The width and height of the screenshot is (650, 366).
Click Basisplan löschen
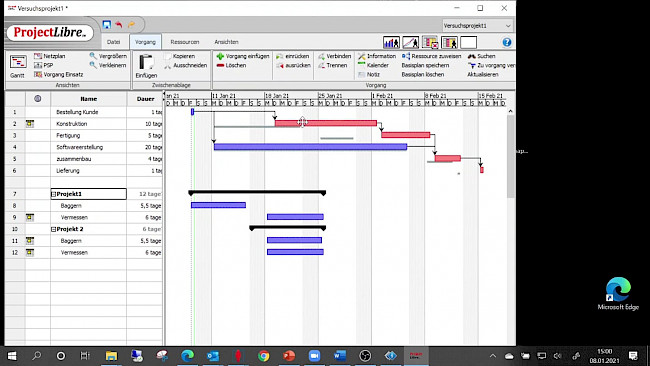(422, 74)
